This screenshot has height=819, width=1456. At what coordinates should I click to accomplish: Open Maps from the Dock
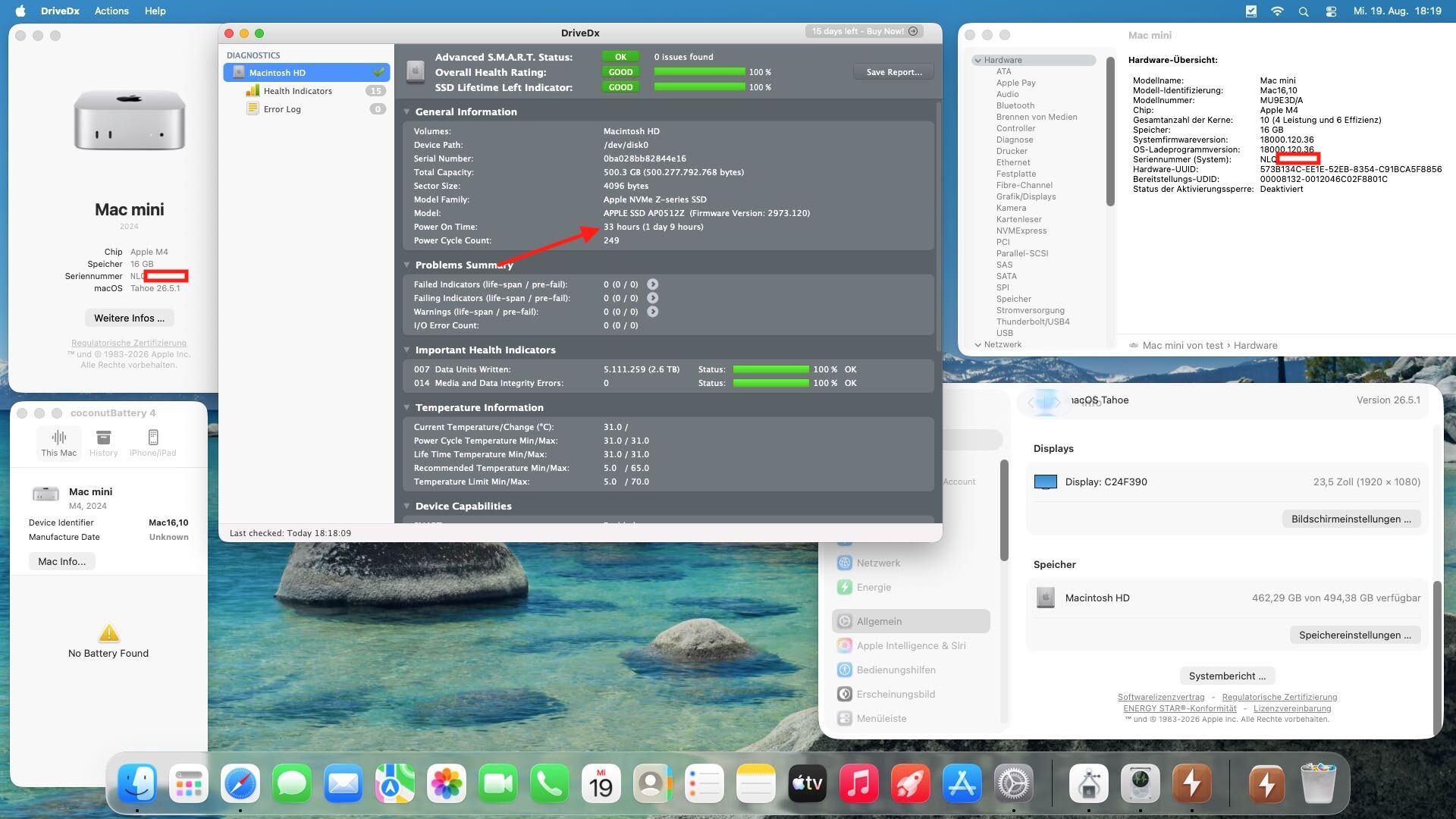(395, 783)
